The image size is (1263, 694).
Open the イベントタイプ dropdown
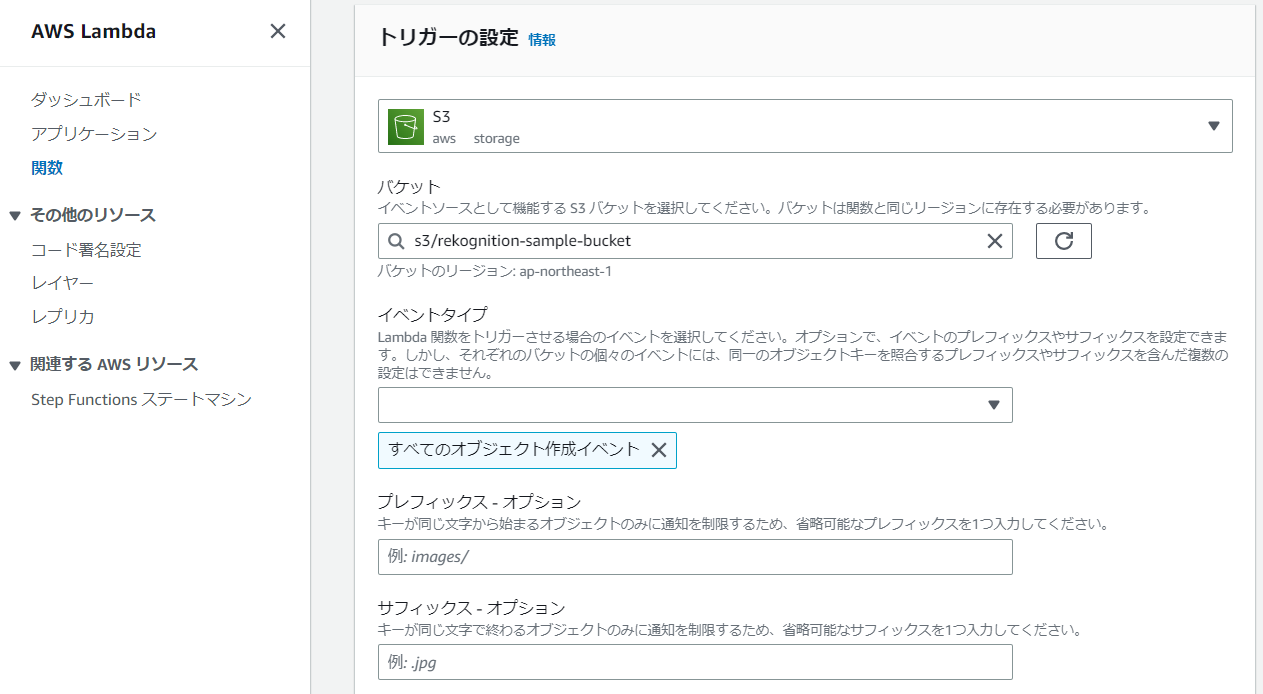click(x=695, y=405)
